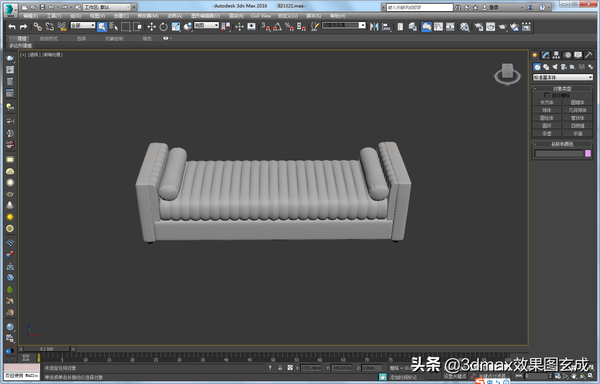Open the 全部 selection filter dropdown
600x384 pixels.
pyautogui.click(x=83, y=25)
